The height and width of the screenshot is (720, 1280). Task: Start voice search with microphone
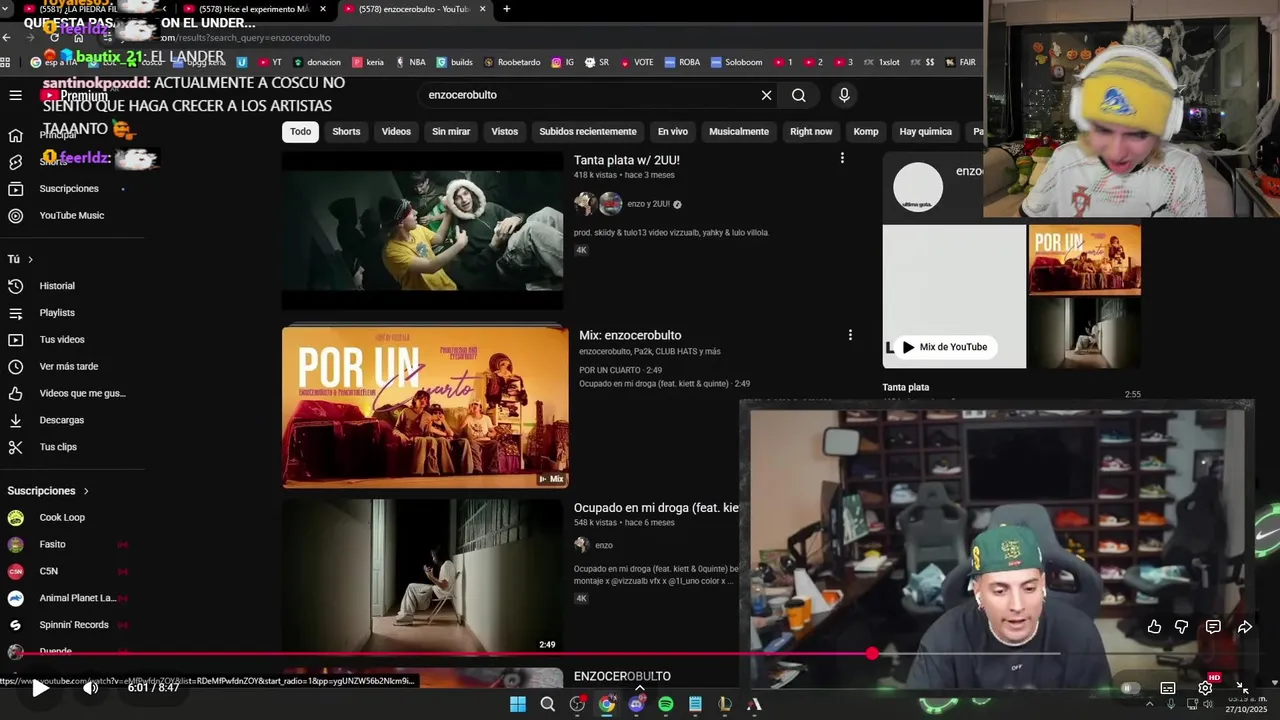[x=844, y=95]
